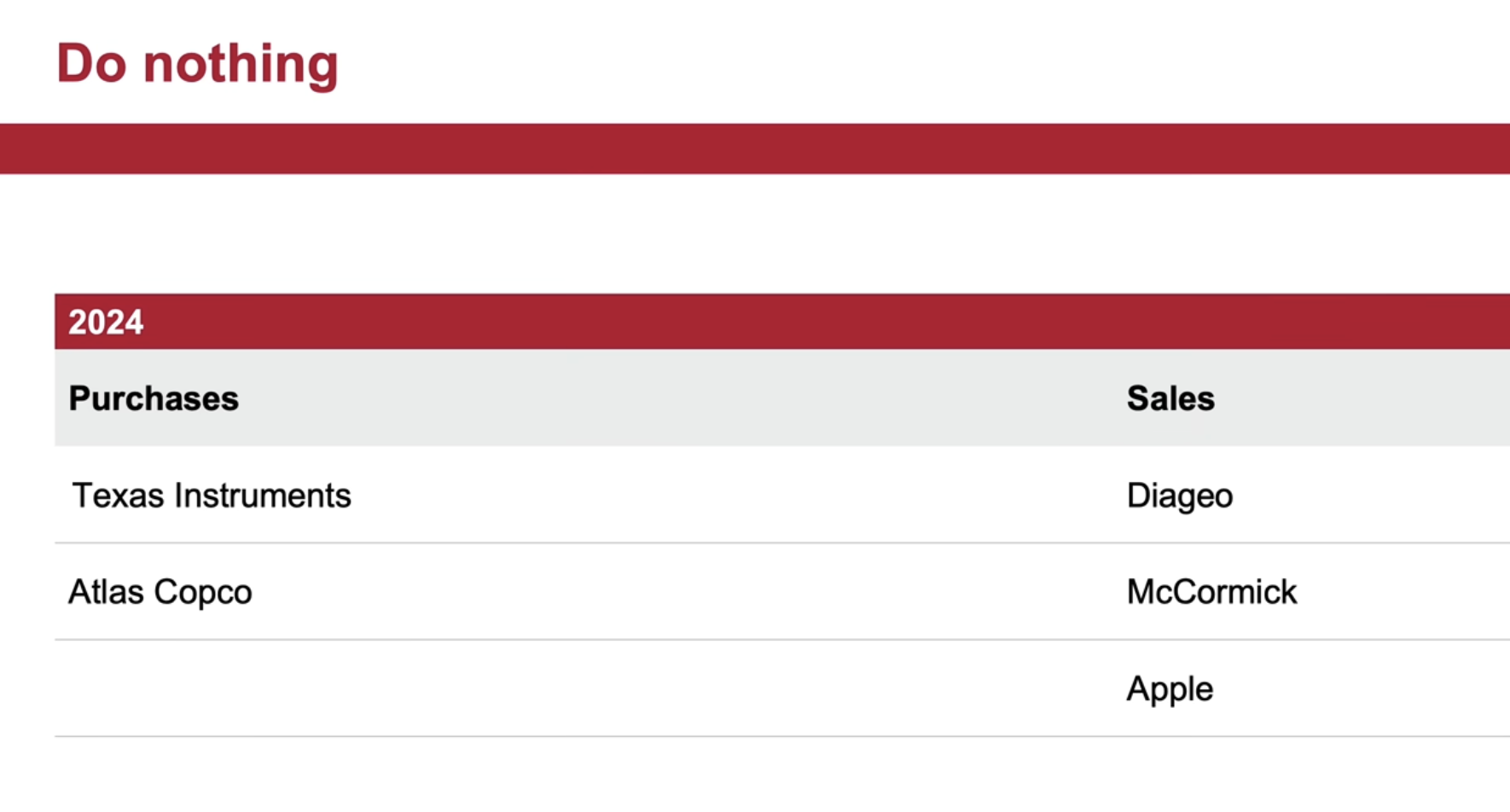Screen dimensions: 1510x812
Task: Click the gray header row between Purchases and Sales
Action: (682, 398)
